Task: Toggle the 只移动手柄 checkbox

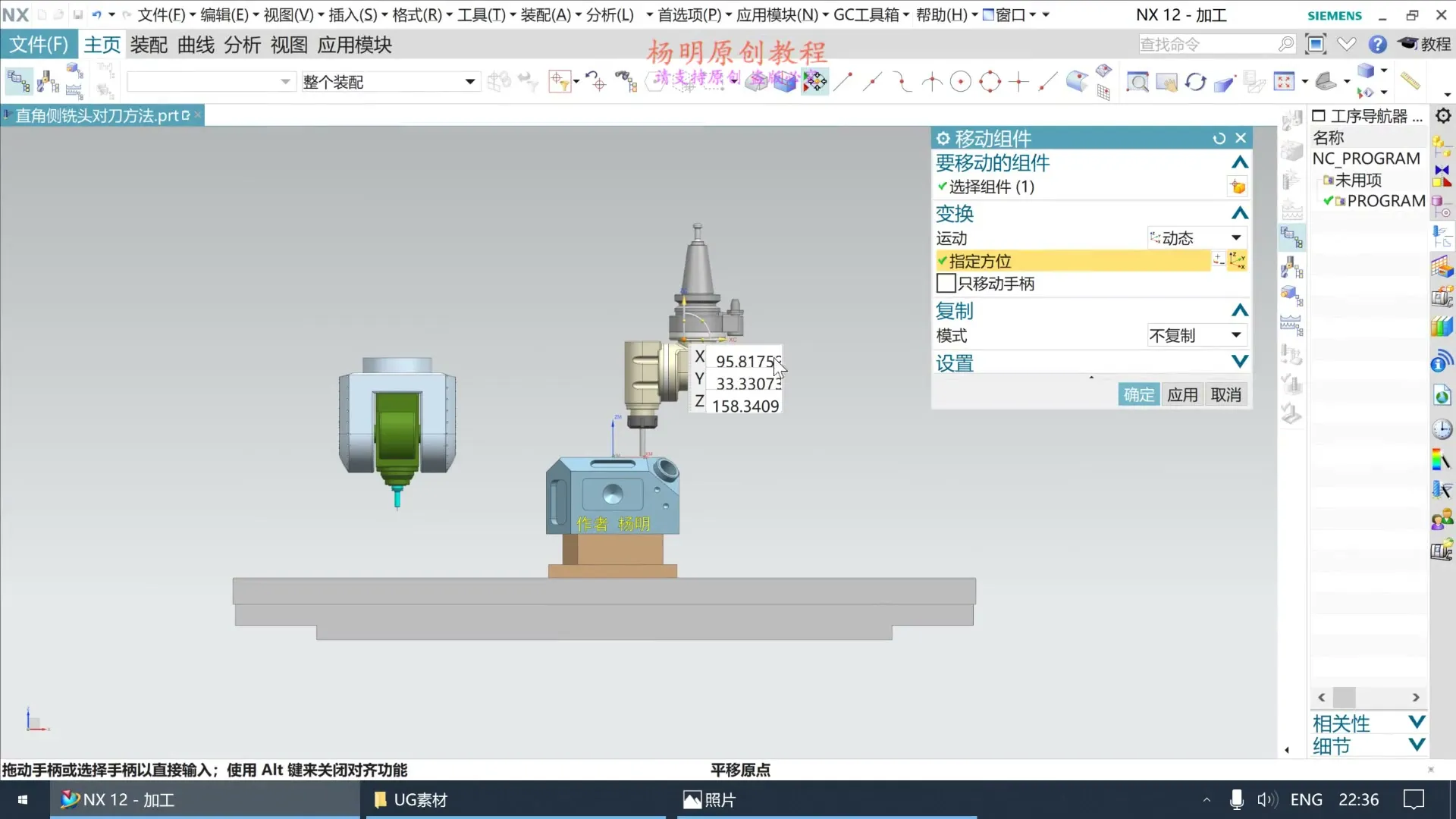Action: pyautogui.click(x=946, y=284)
